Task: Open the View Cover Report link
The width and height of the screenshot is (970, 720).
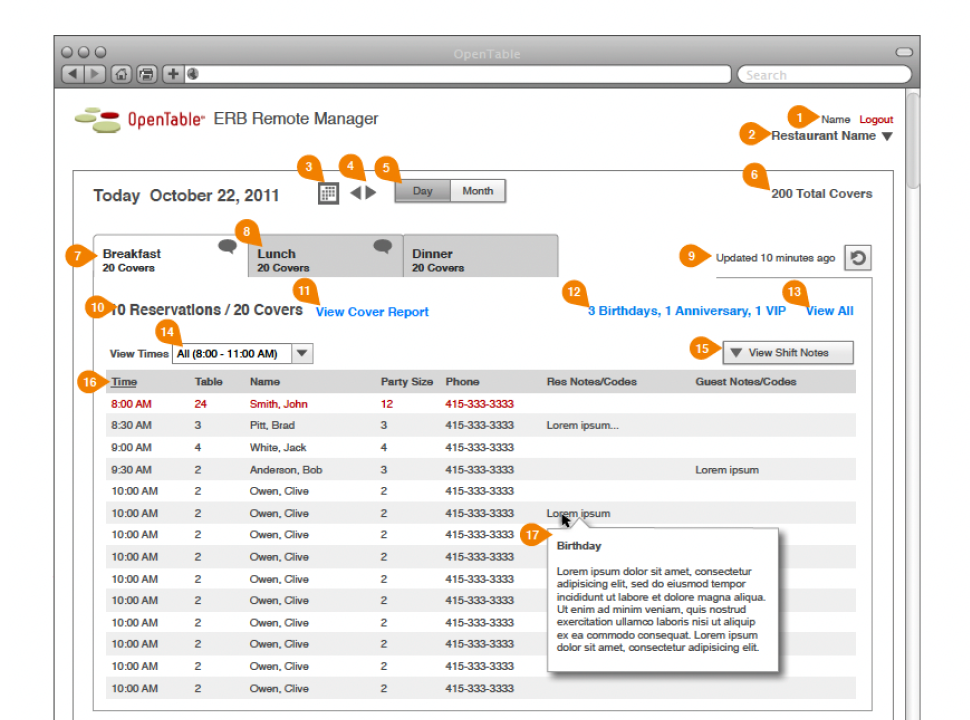Action: [x=372, y=312]
